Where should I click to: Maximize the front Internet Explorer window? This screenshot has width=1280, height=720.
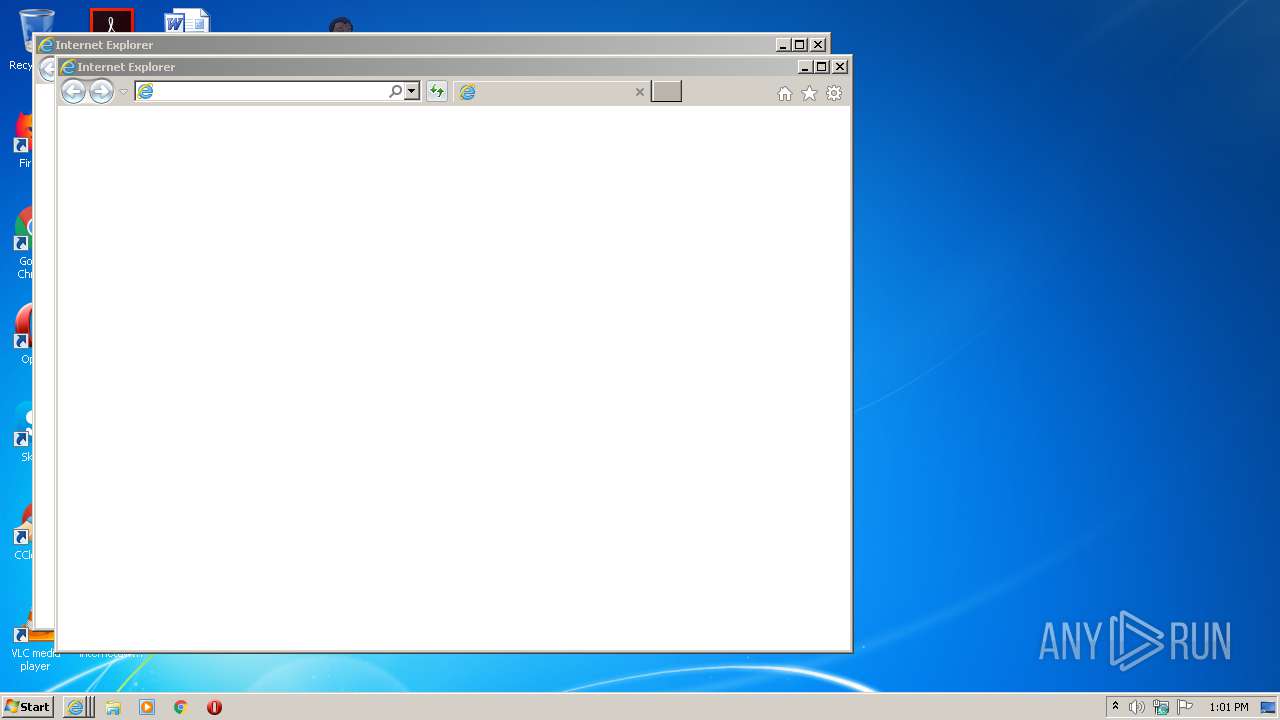[822, 67]
